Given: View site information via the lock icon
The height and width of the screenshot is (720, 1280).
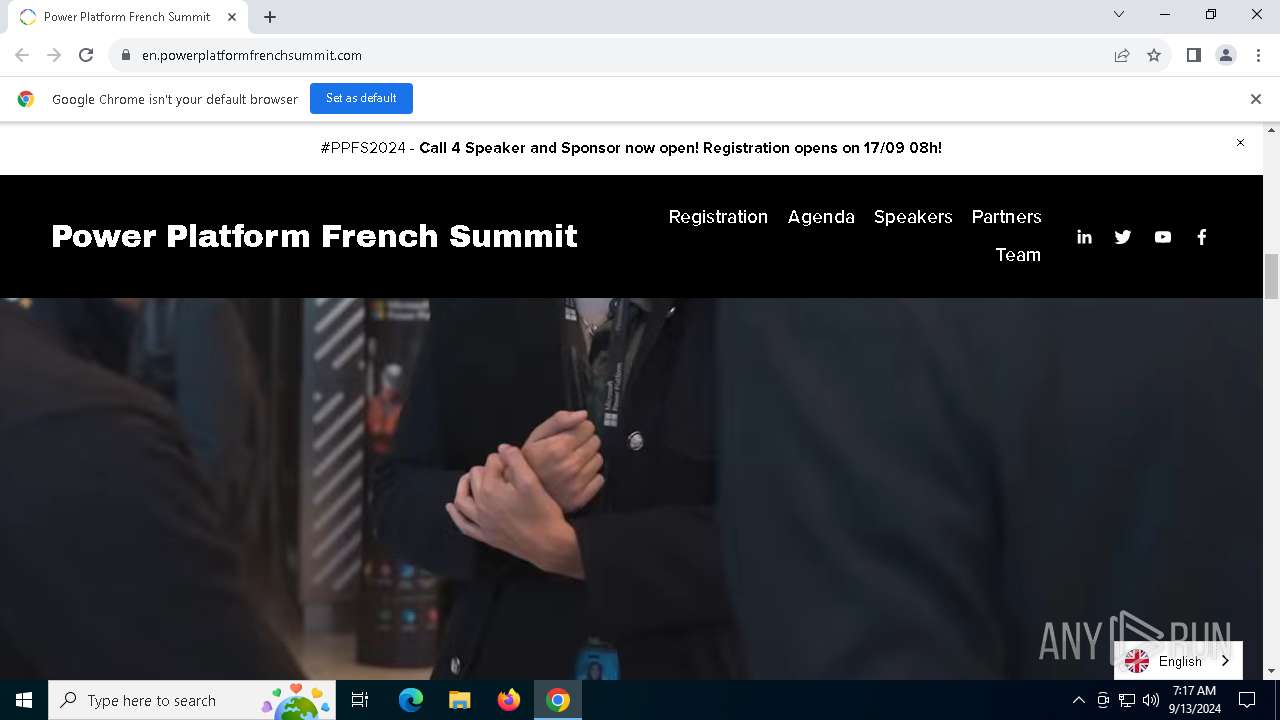Looking at the screenshot, I should (126, 55).
